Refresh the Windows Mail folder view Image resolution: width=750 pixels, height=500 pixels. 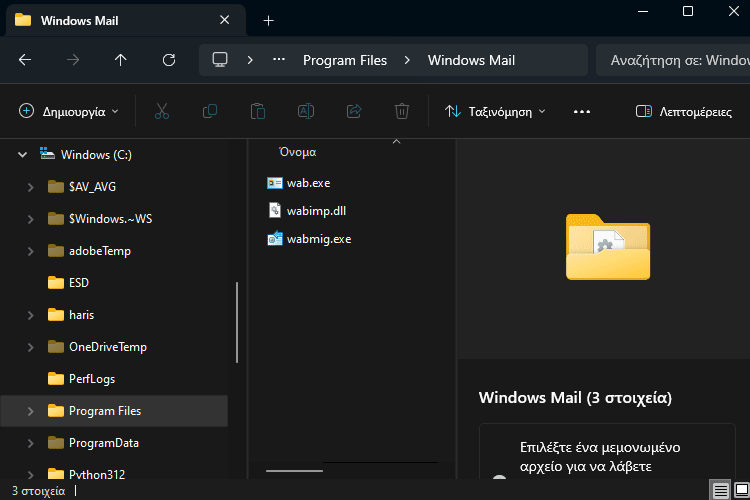169,60
